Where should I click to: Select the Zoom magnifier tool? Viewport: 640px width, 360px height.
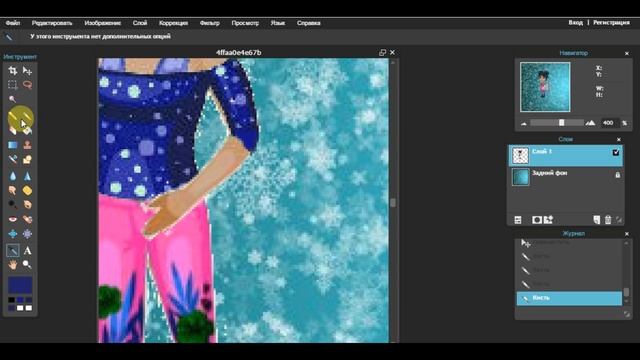[27, 265]
